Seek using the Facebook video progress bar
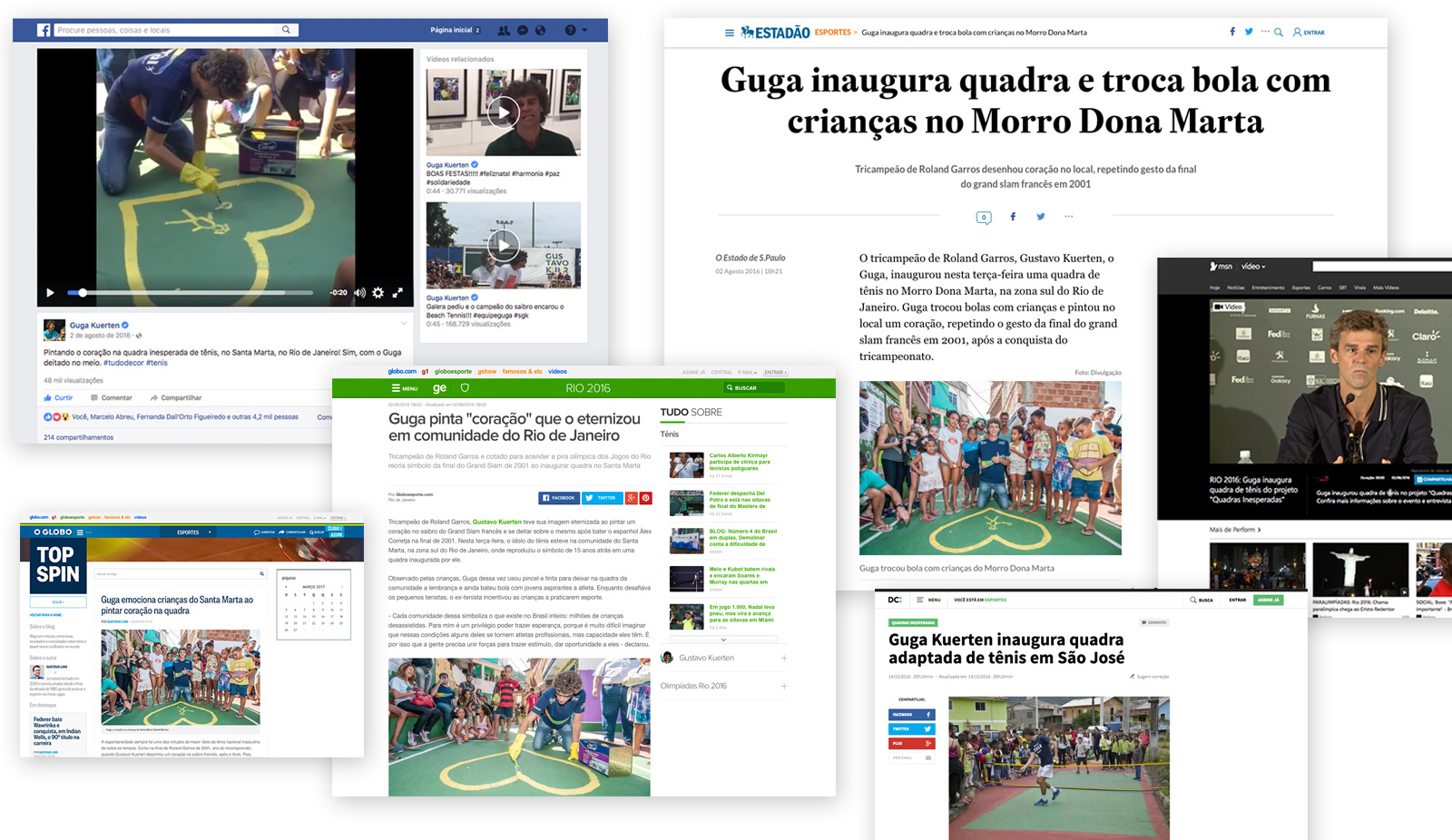 tap(191, 293)
